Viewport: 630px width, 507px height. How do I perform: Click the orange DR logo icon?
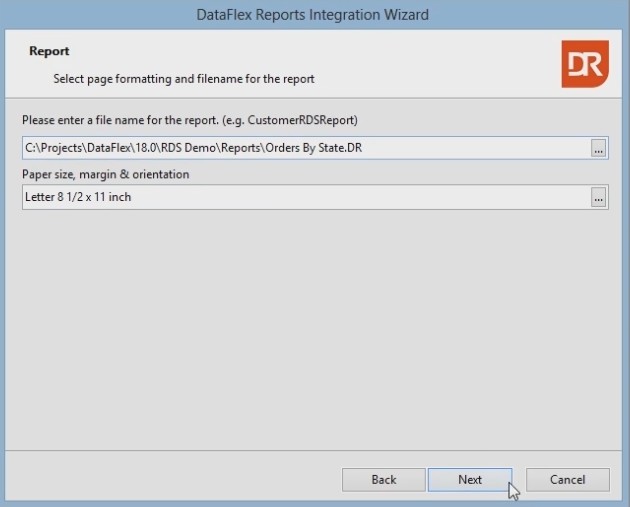(583, 64)
